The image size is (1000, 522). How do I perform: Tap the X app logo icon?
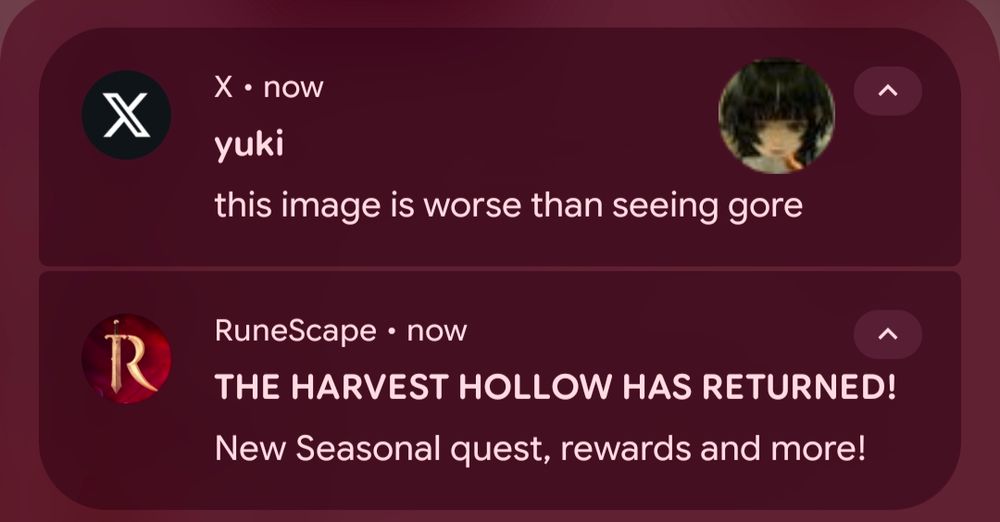coord(126,115)
